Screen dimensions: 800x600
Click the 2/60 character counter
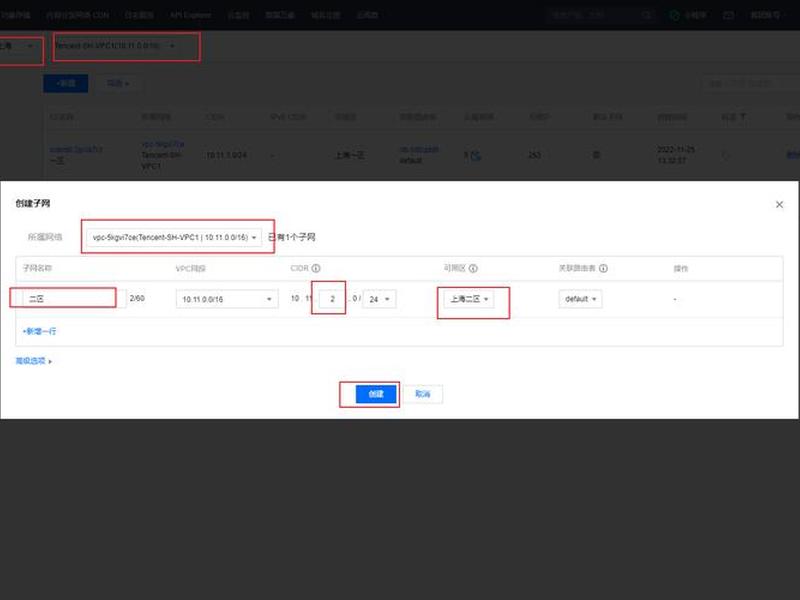[137, 298]
